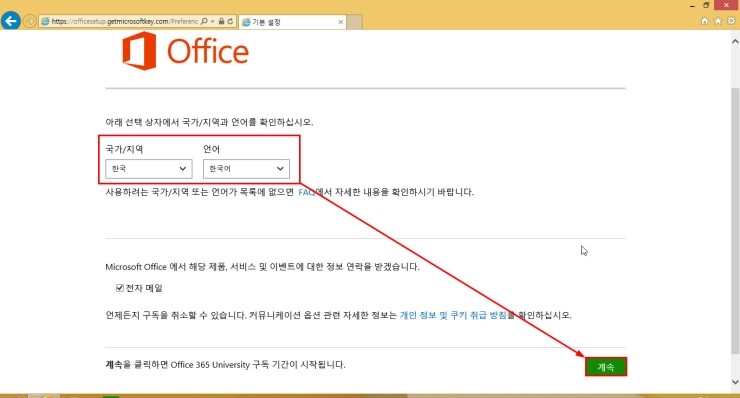Minimize the browser window

pyautogui.click(x=692, y=5)
